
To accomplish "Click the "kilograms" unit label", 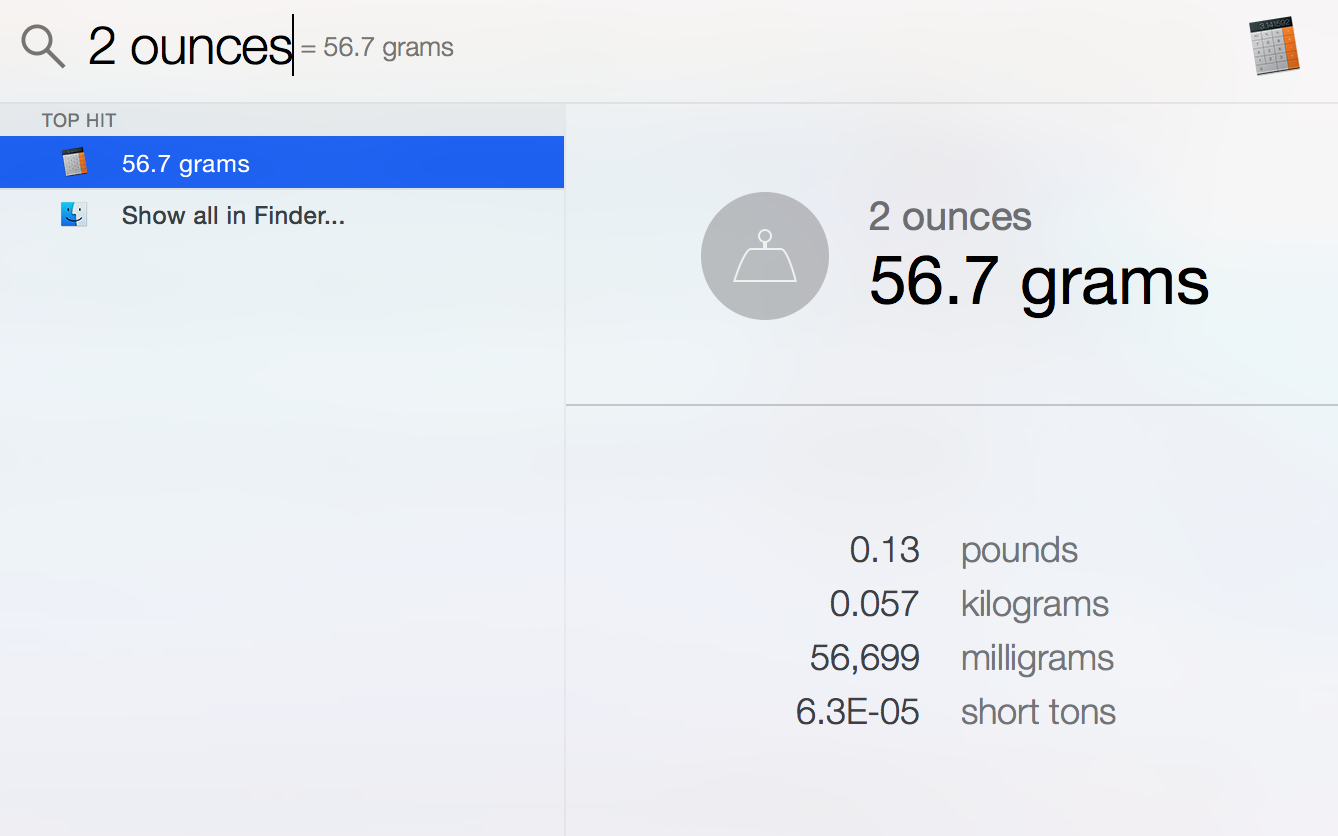I will coord(1034,604).
